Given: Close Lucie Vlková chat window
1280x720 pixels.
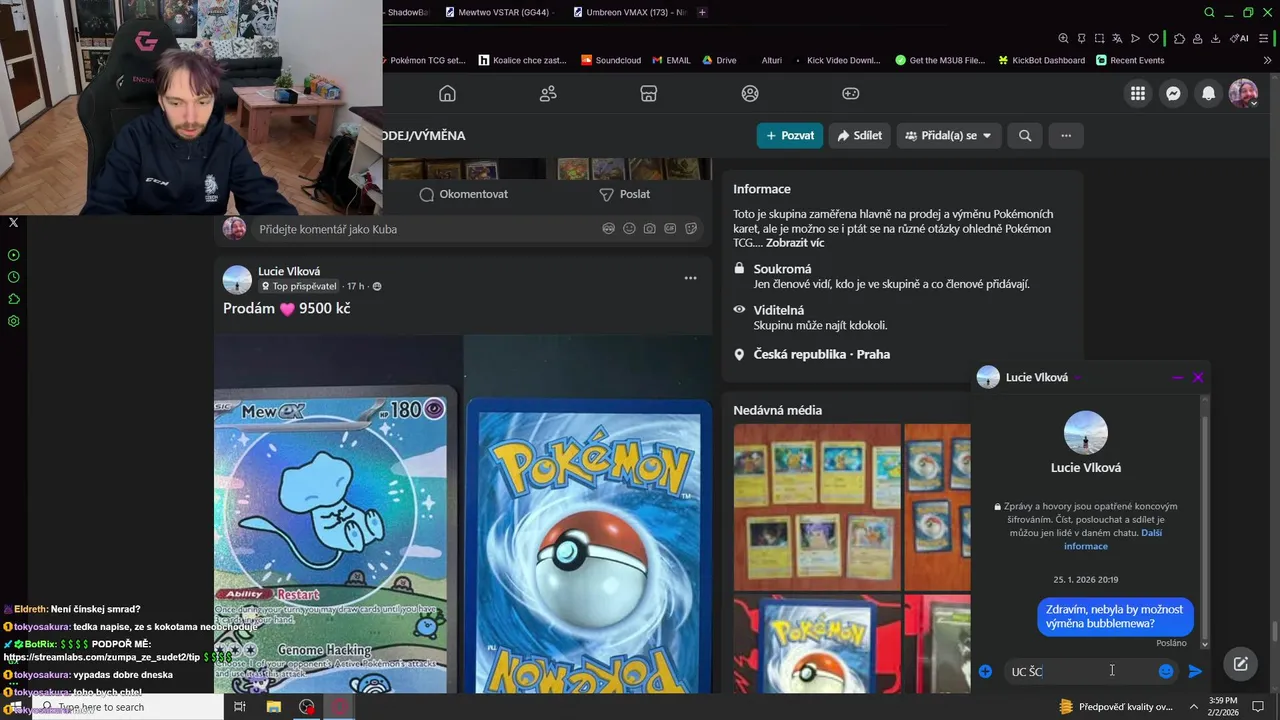Looking at the screenshot, I should (x=1198, y=377).
